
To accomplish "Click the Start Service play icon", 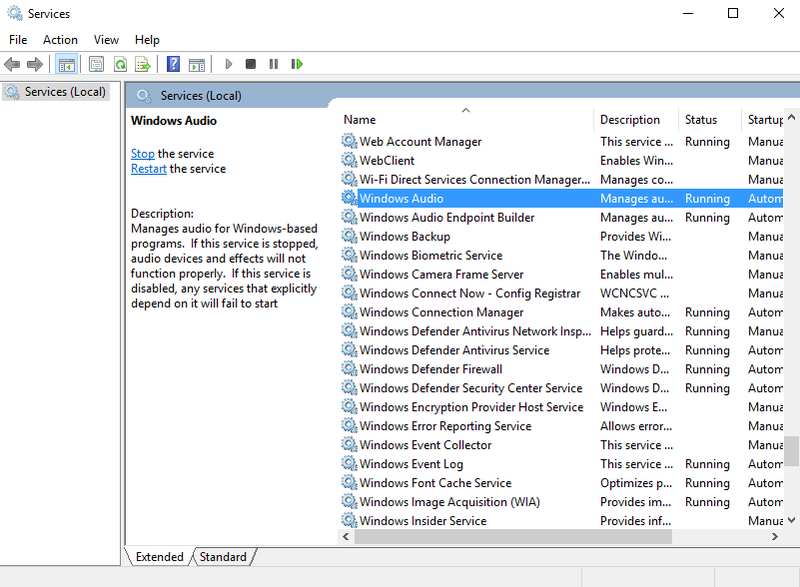I will pyautogui.click(x=229, y=64).
